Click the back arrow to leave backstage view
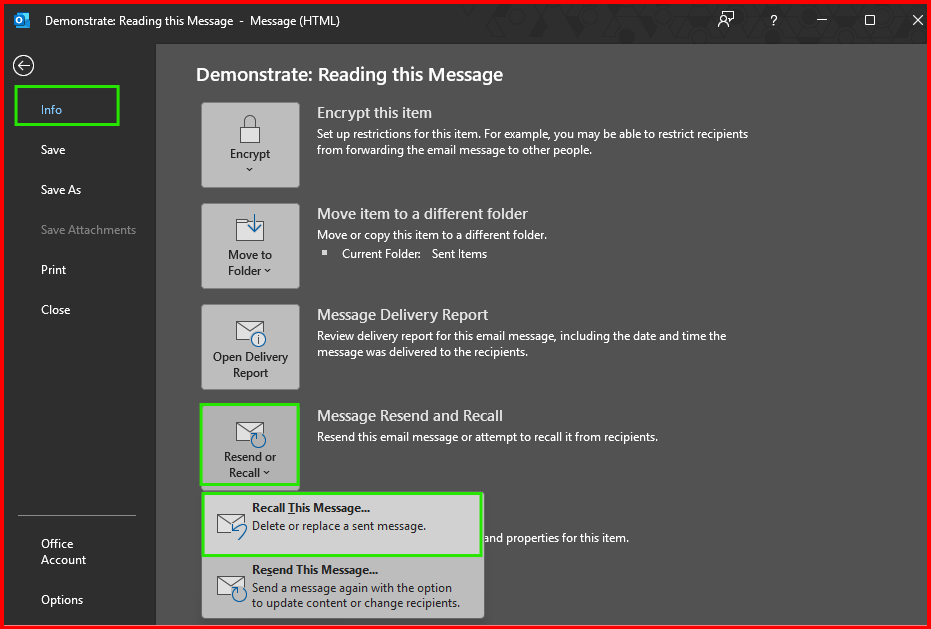Image resolution: width=931 pixels, height=629 pixels. coord(23,66)
